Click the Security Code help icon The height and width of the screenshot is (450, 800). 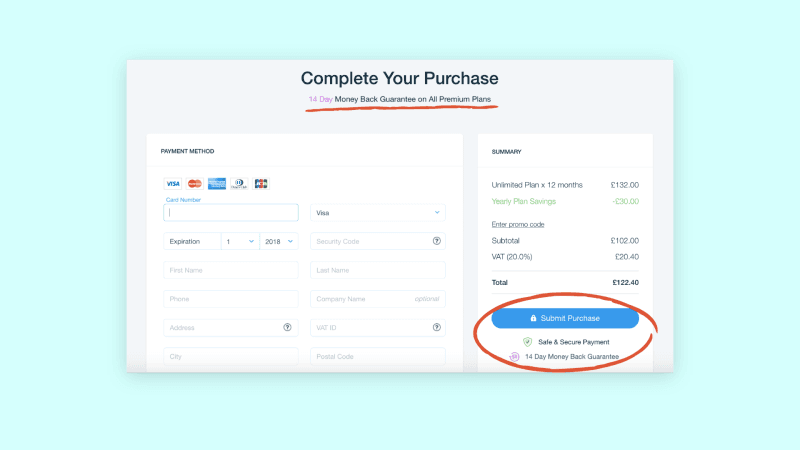pos(437,241)
